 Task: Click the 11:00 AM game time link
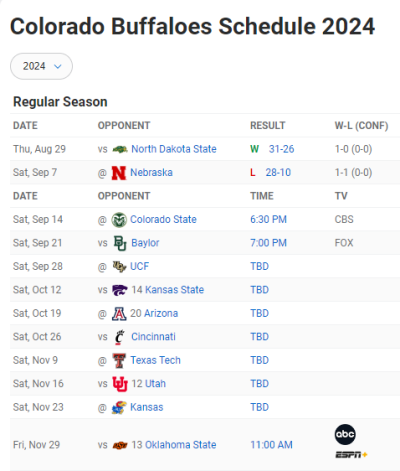pyautogui.click(x=271, y=445)
